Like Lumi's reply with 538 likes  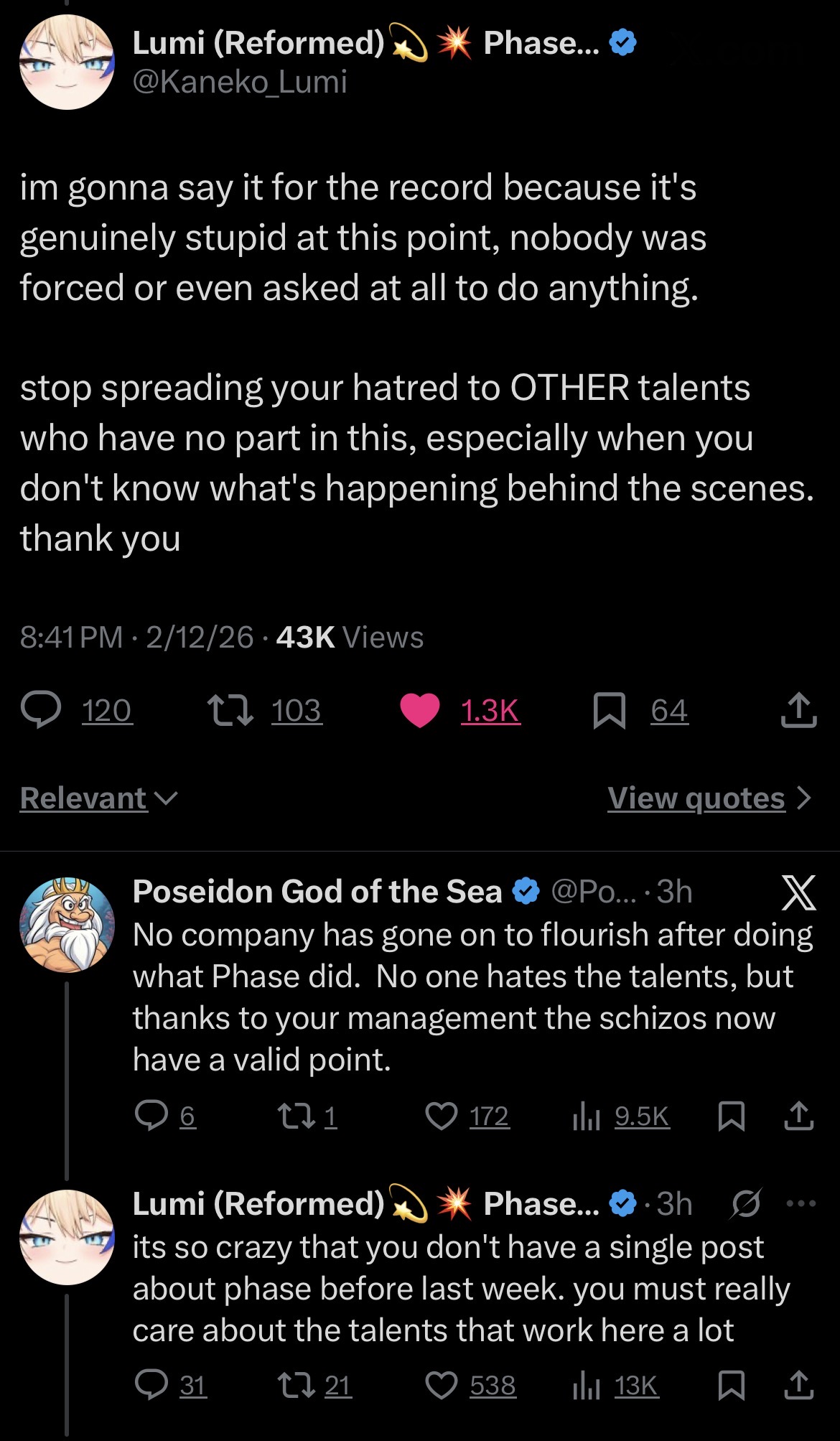[442, 1386]
